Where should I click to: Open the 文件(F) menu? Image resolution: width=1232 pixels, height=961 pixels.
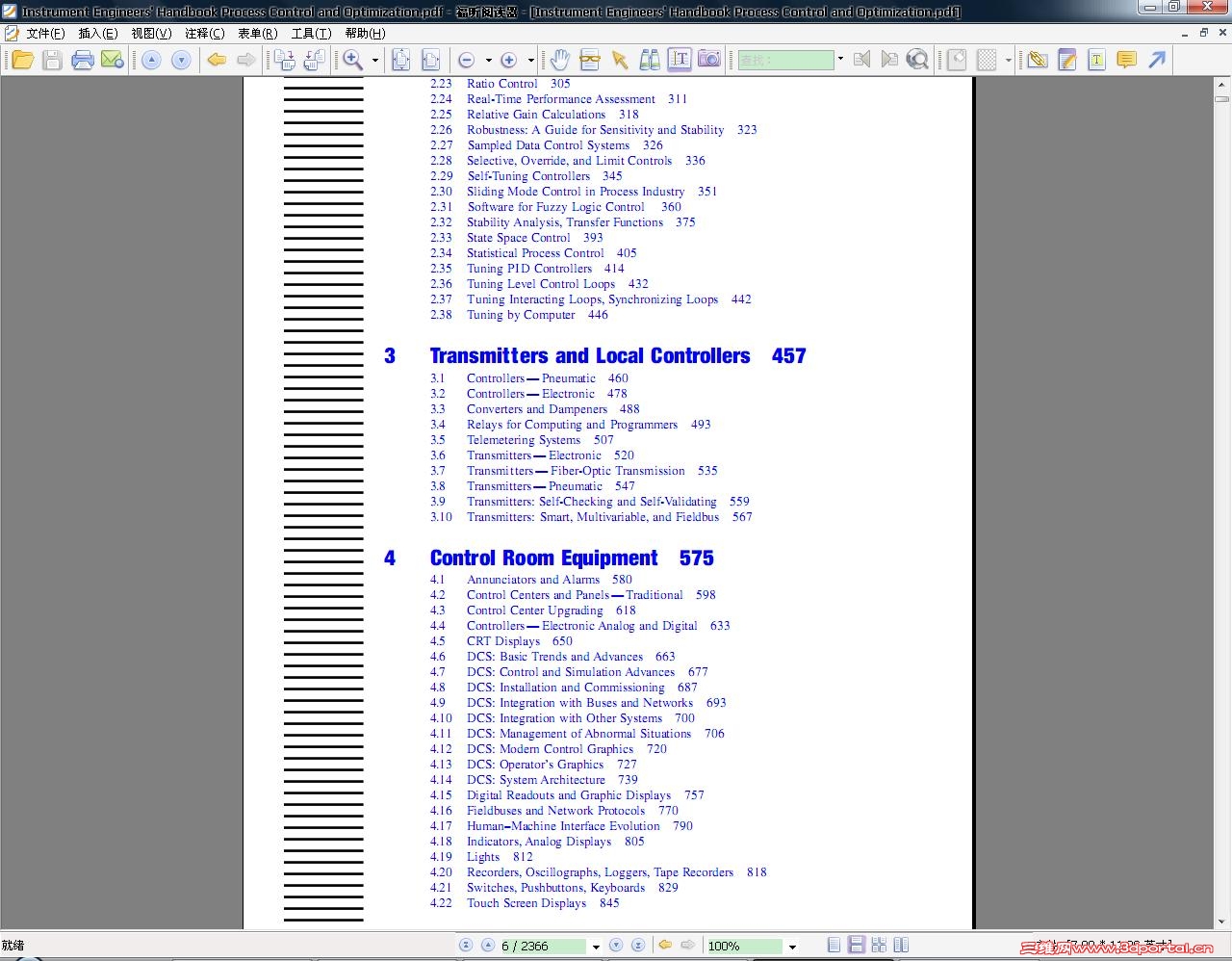(45, 33)
